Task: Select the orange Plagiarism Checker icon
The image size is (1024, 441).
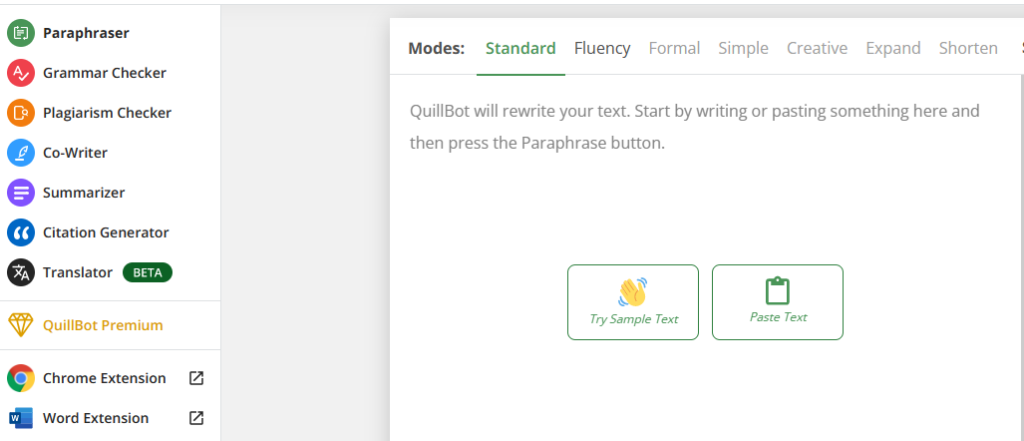Action: pos(21,112)
